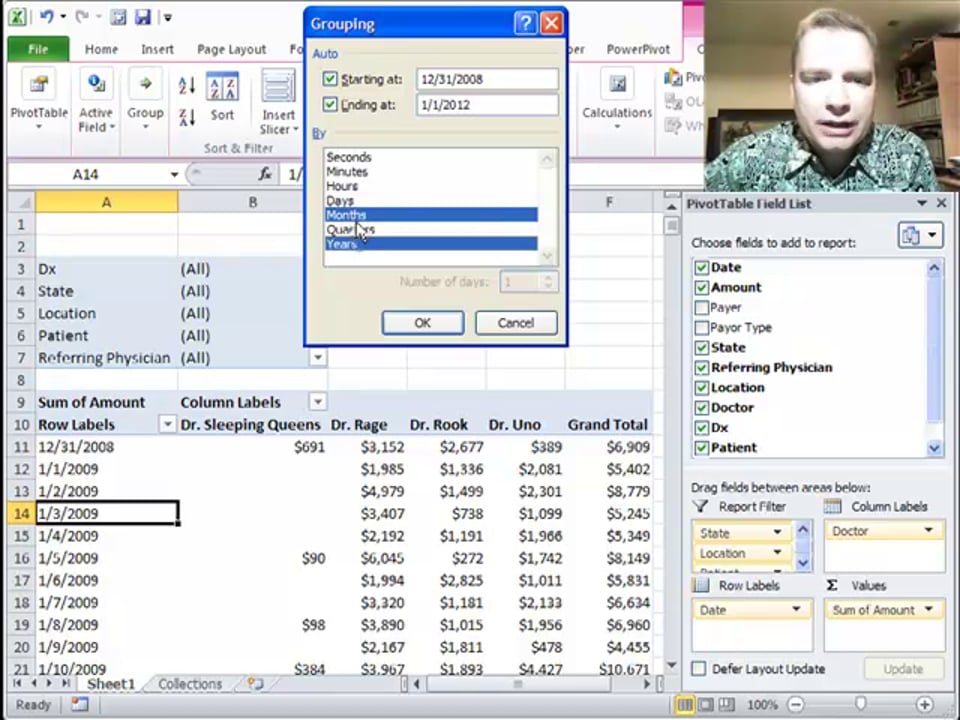Click the zoom in plus button

pyautogui.click(x=924, y=704)
